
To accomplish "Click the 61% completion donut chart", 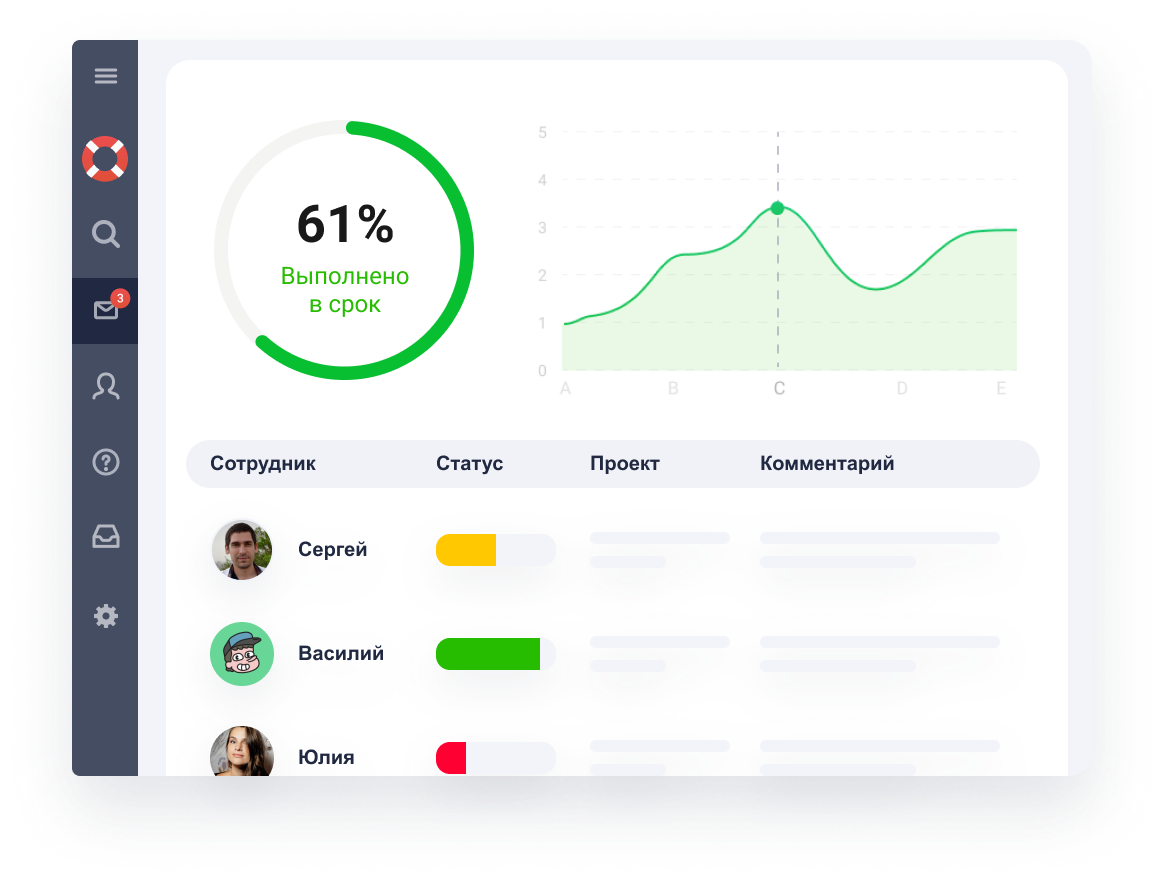I will pos(344,248).
